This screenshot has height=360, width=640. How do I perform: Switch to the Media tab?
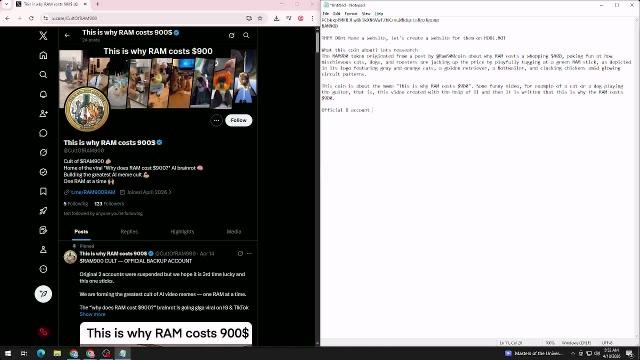click(234, 231)
